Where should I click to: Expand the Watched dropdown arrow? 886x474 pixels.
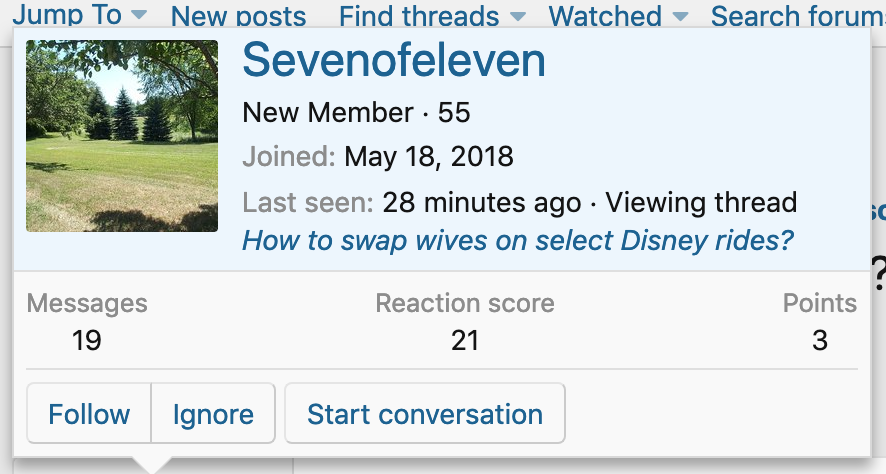click(680, 16)
